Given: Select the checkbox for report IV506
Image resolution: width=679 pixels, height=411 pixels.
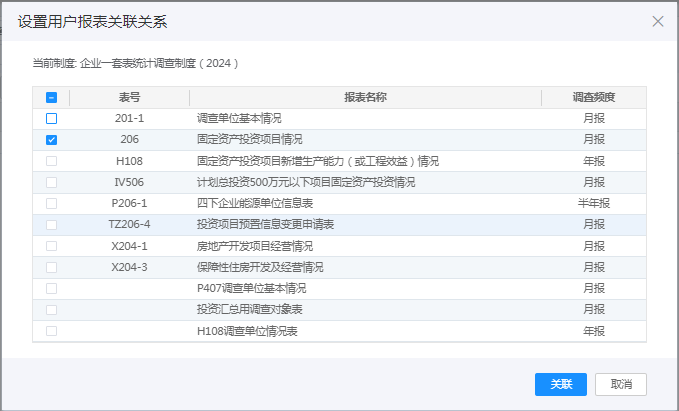Looking at the screenshot, I should [x=51, y=182].
